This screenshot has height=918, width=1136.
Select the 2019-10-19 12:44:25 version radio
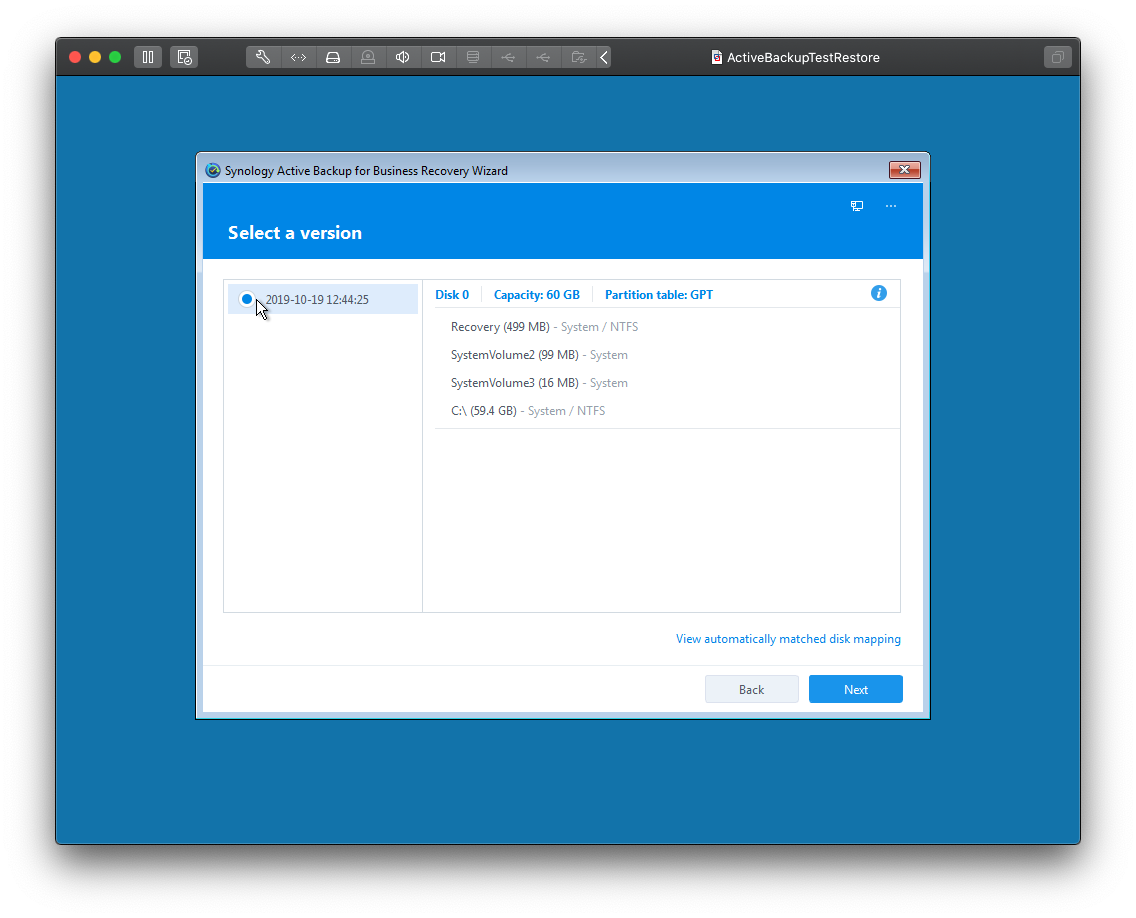tap(247, 299)
